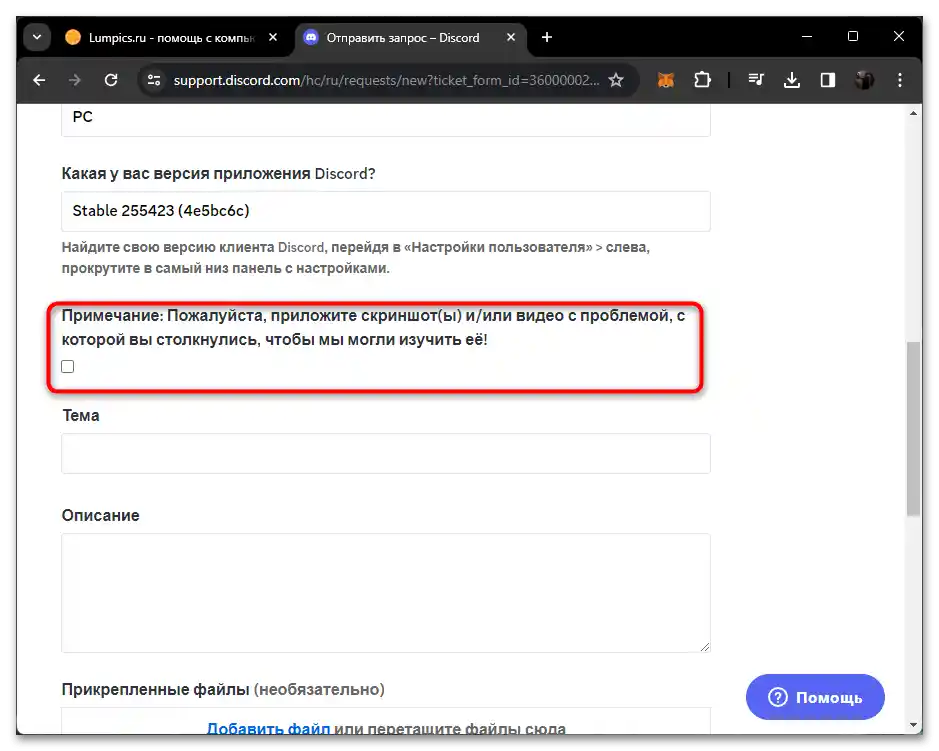Click inside the Описание text area
This screenshot has width=939, height=751.
point(385,590)
